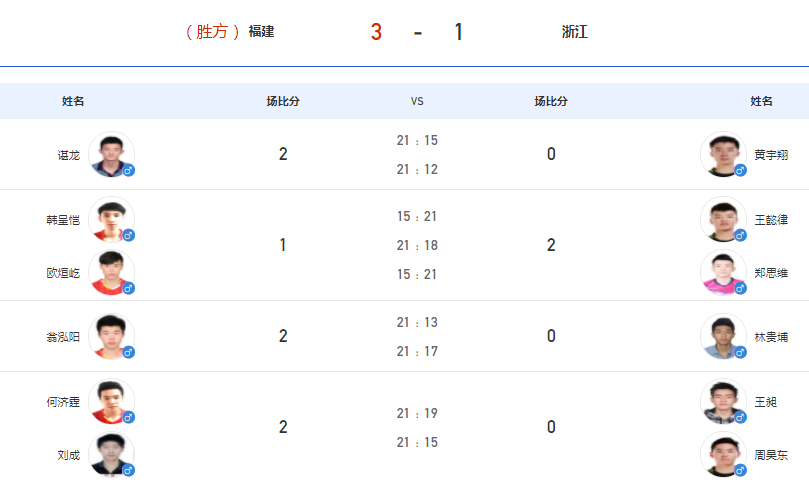809x496 pixels.
Task: Select the gender icon on 刘成's avatar
Action: pyautogui.click(x=128, y=470)
